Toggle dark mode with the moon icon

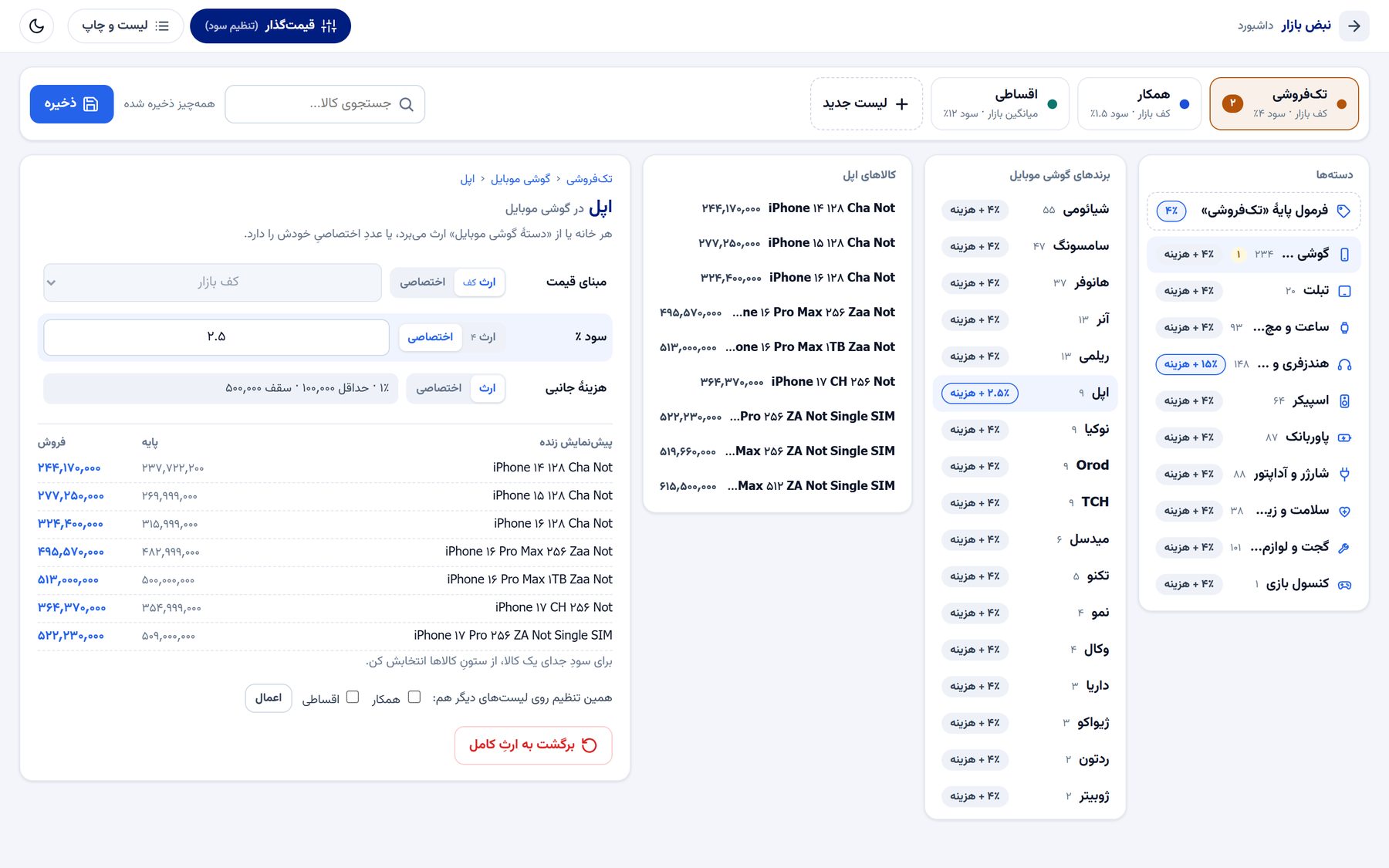36,25
